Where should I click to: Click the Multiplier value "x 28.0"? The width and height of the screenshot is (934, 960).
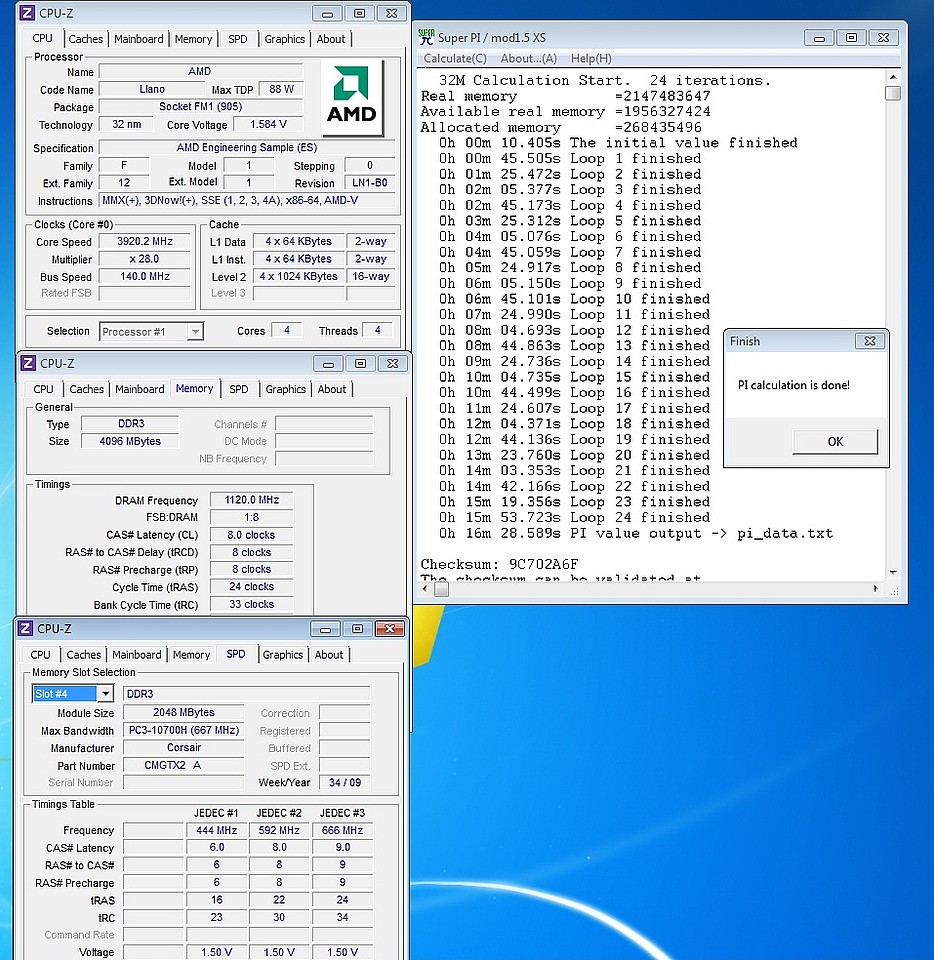tap(145, 259)
